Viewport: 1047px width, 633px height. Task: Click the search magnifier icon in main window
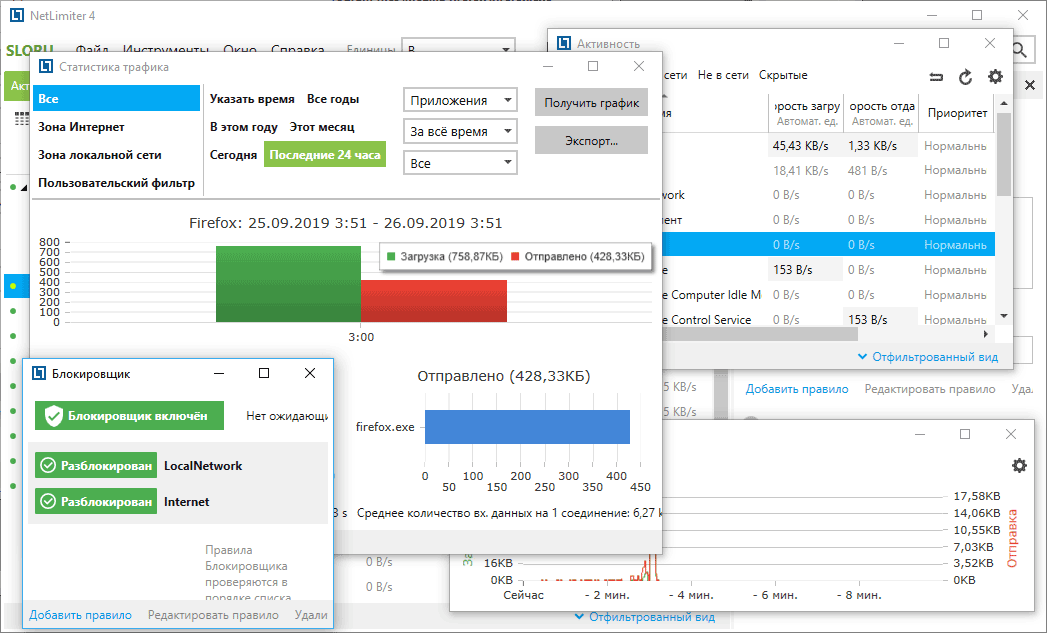(x=1019, y=49)
